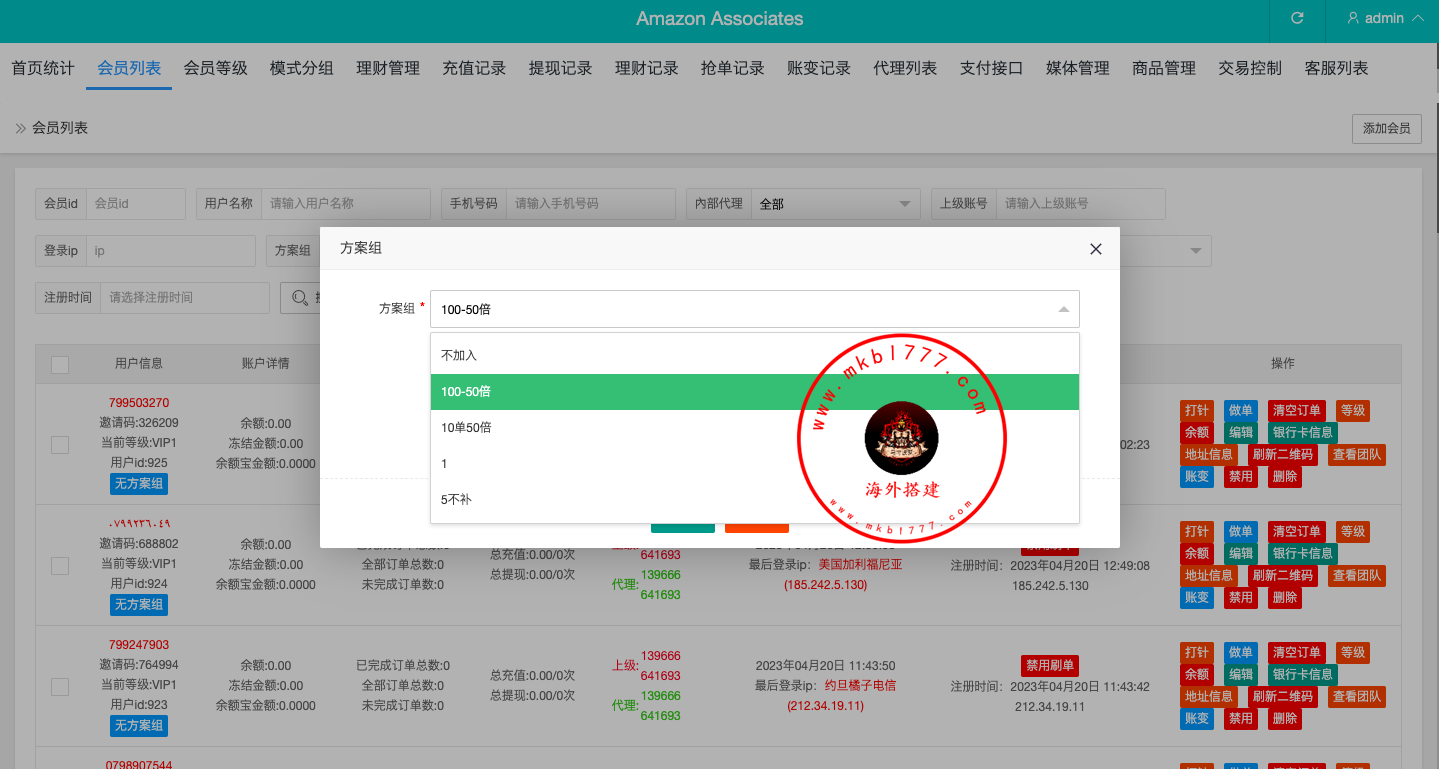The image size is (1439, 769).
Task: Choose 10单50倍 option in the list
Action: 755,427
